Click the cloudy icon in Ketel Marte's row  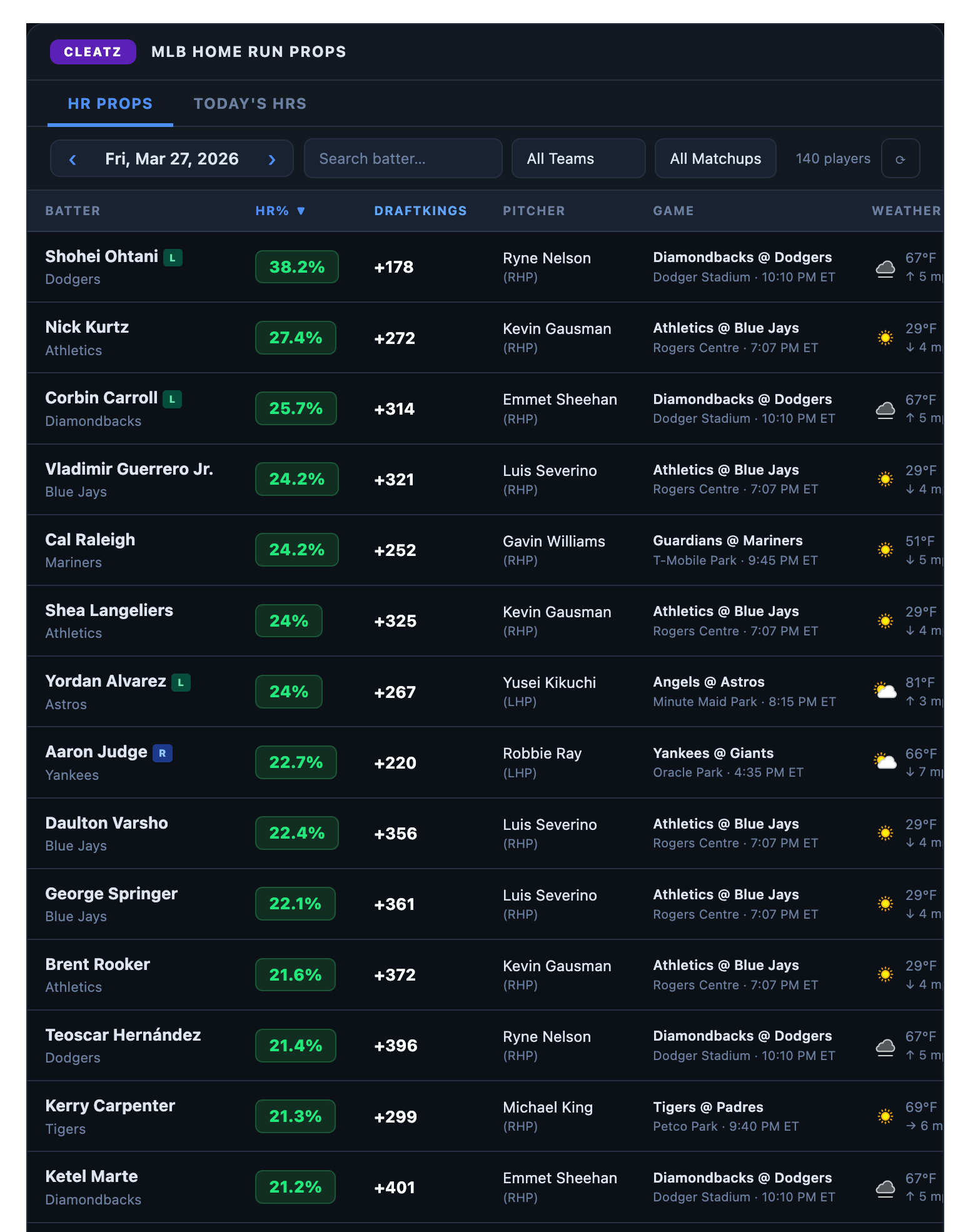pos(885,1188)
